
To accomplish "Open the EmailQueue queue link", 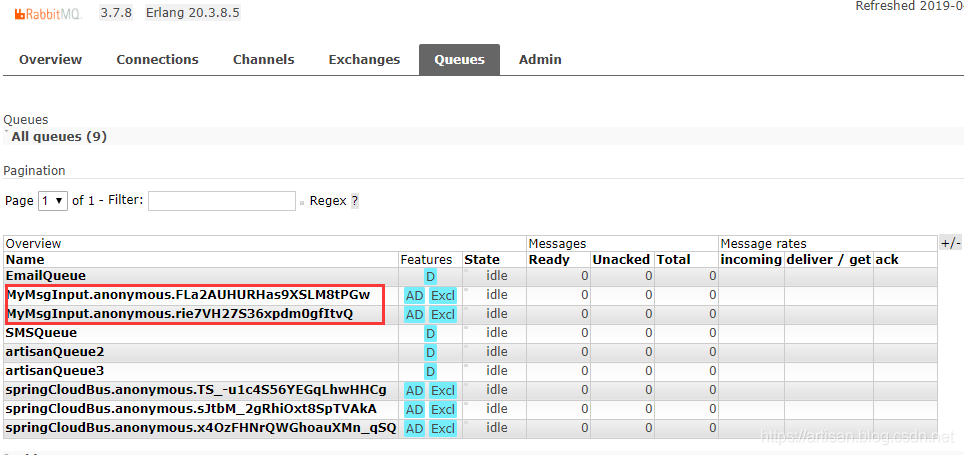I will coord(46,275).
